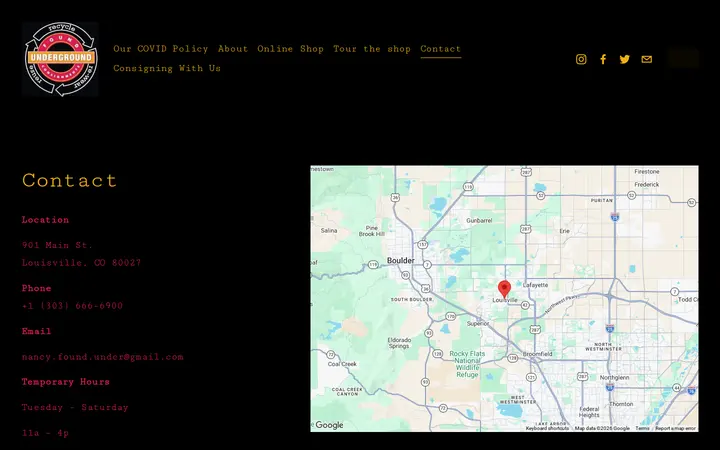Select the Contact nav item
Screen dimensions: 720x450
[440, 49]
